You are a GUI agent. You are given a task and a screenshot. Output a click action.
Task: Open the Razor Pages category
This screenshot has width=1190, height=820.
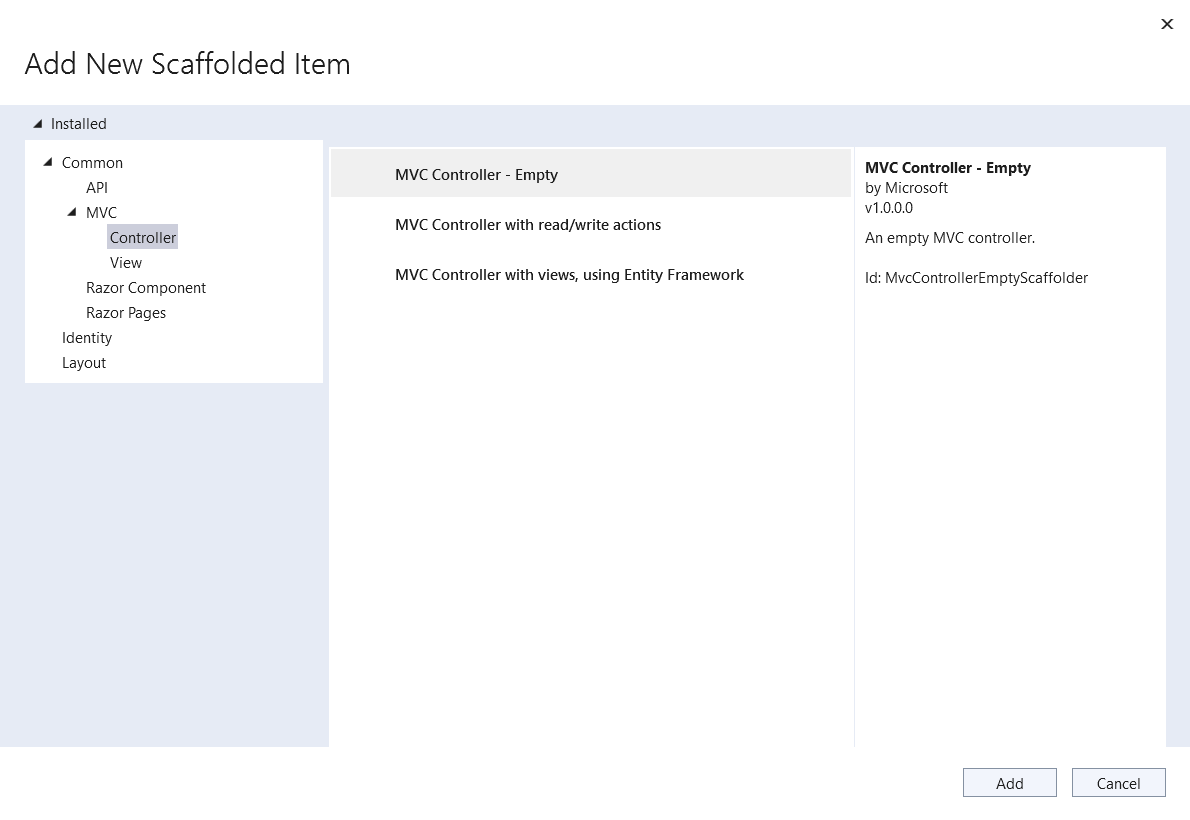pyautogui.click(x=126, y=313)
